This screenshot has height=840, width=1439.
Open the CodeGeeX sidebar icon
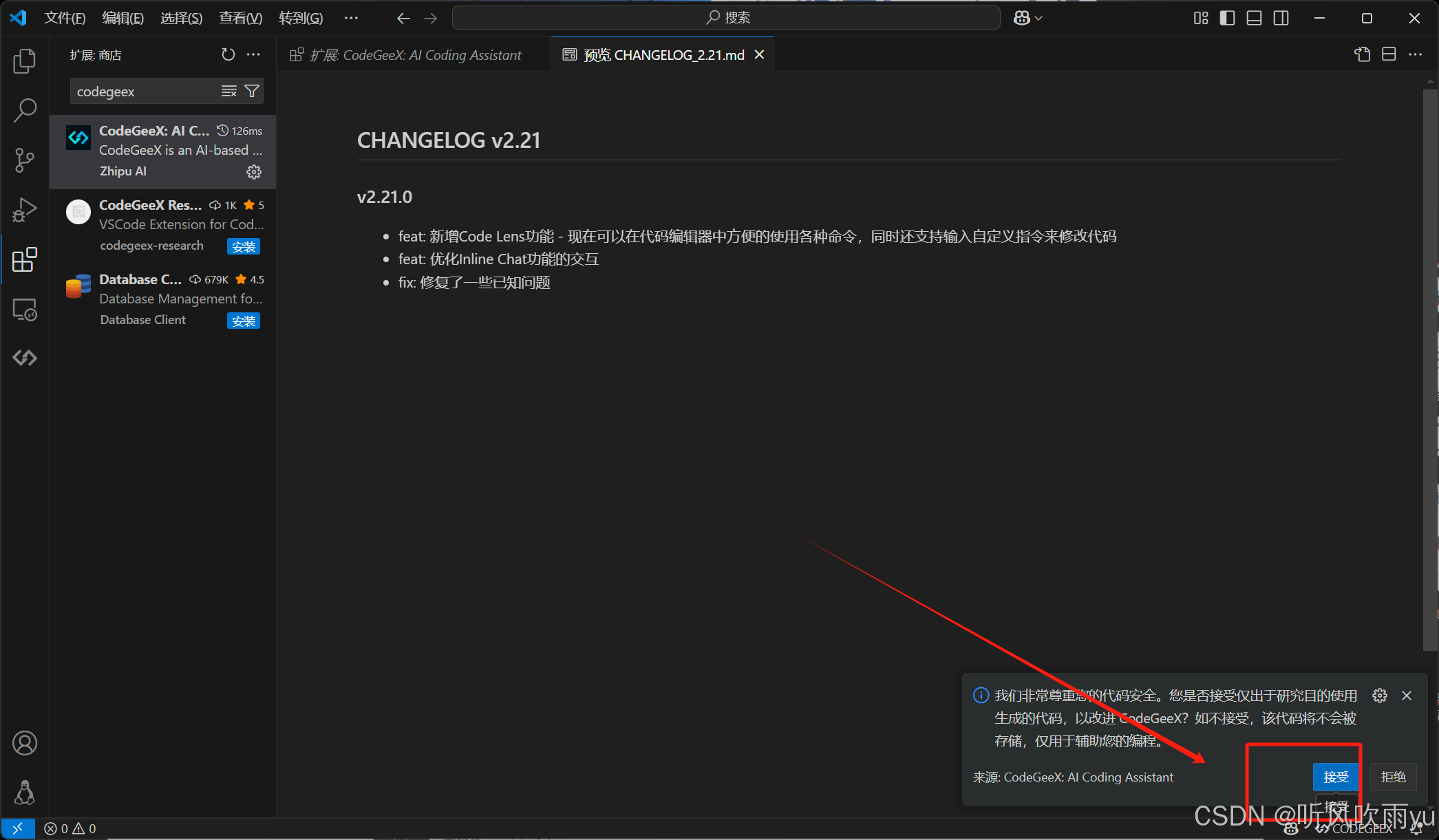25,358
